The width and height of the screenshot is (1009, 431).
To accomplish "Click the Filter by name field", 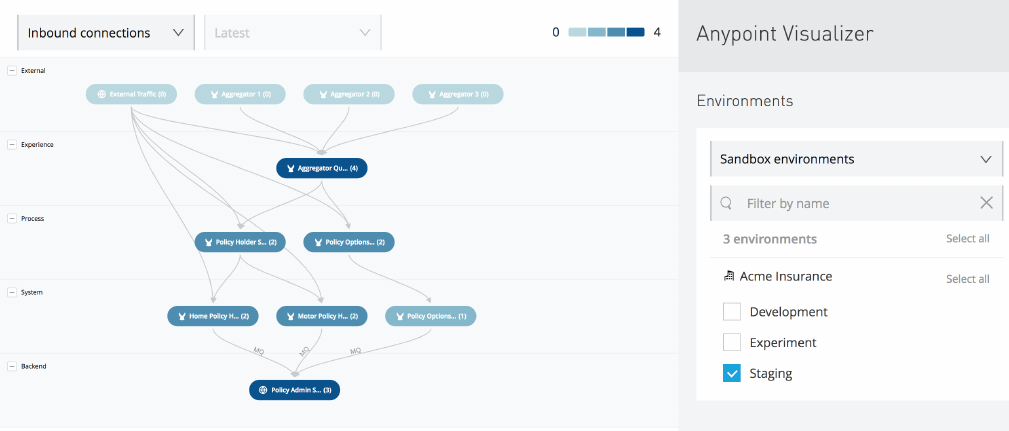I will (x=855, y=203).
